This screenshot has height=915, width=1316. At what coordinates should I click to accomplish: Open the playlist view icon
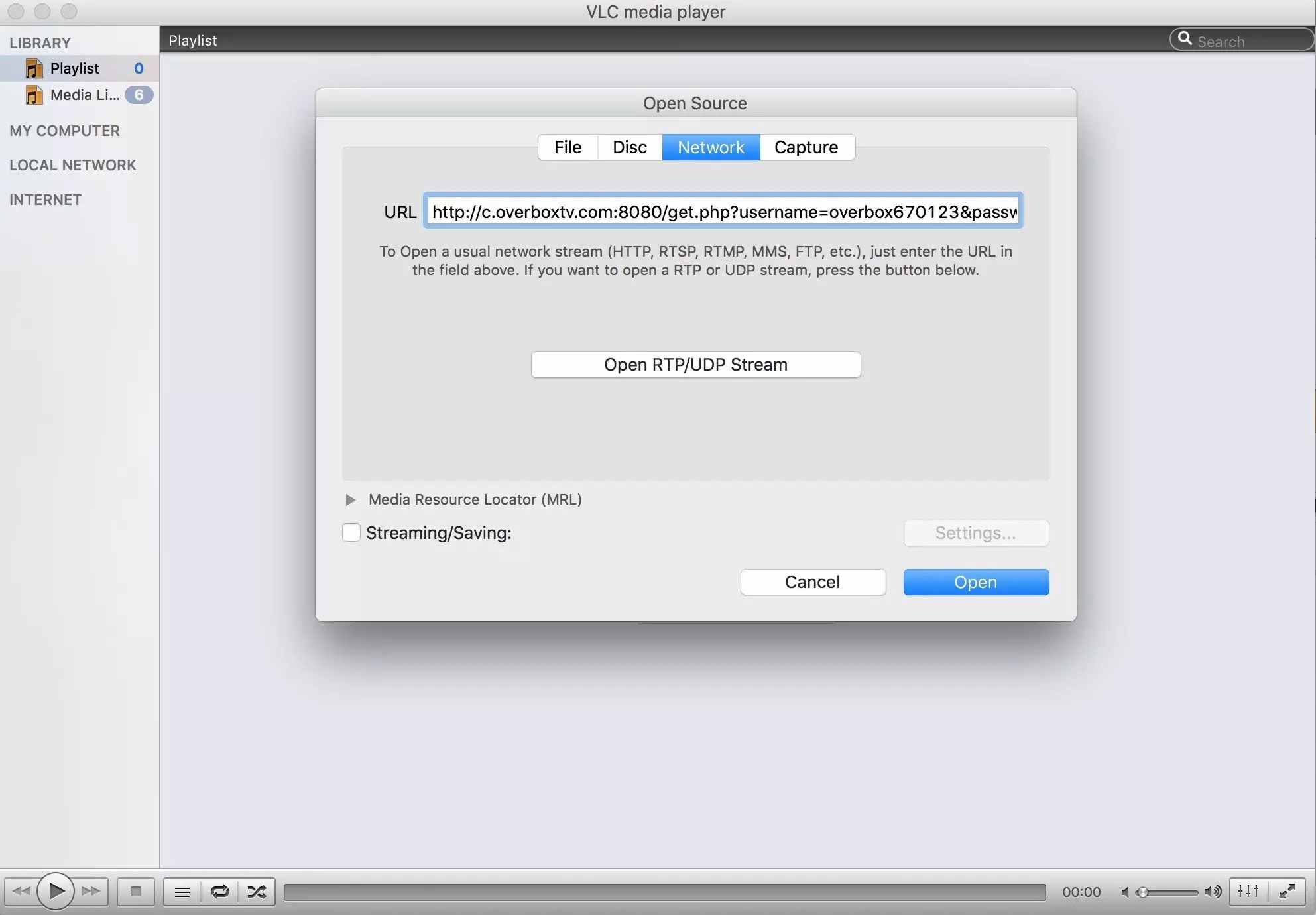point(181,891)
